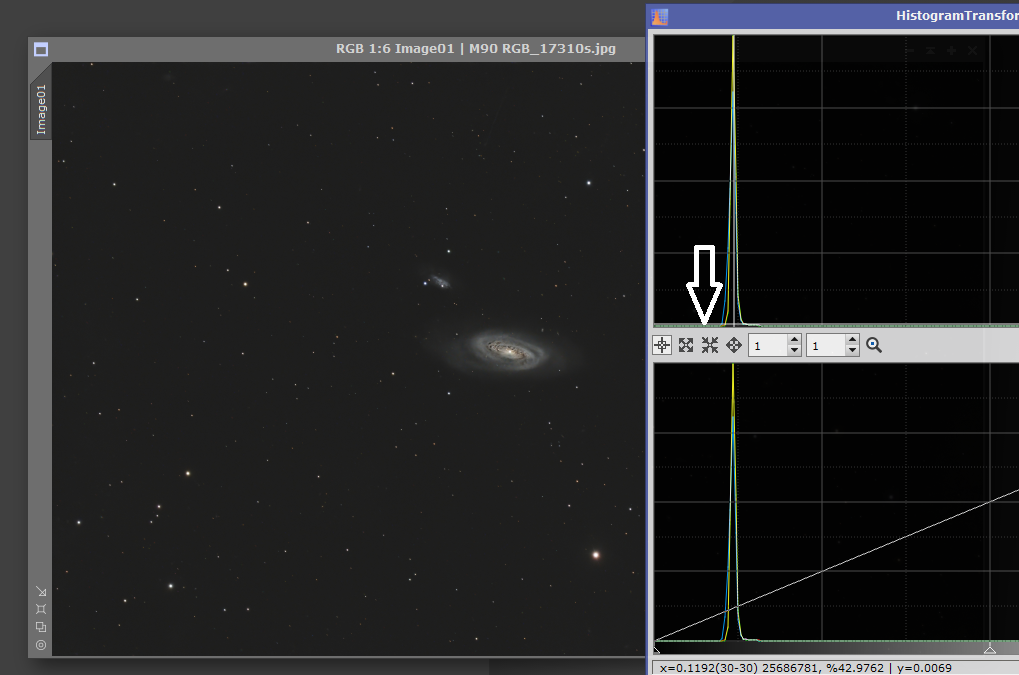Decrease the first zoom spinbox value
This screenshot has width=1019, height=675.
[794, 351]
